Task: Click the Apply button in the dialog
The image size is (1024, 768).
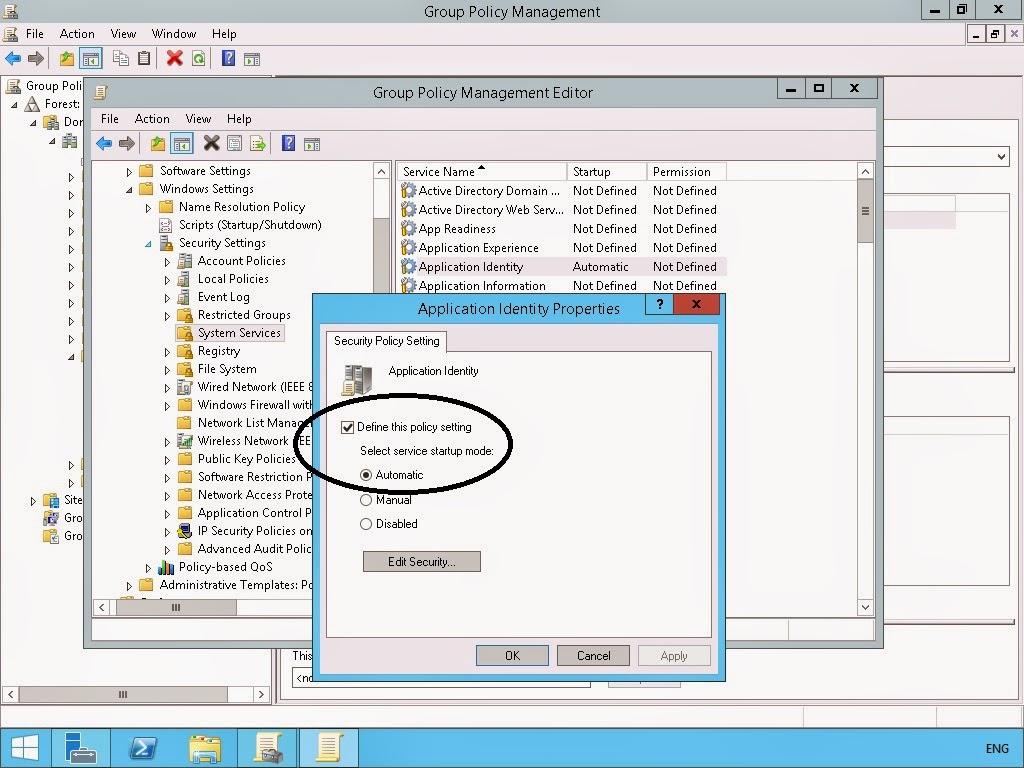Action: tap(674, 656)
